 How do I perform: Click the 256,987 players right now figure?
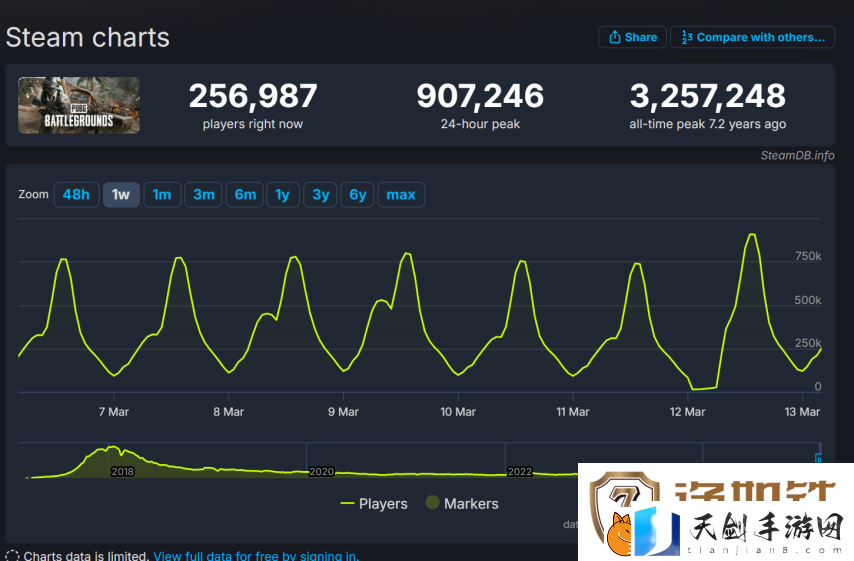click(253, 96)
